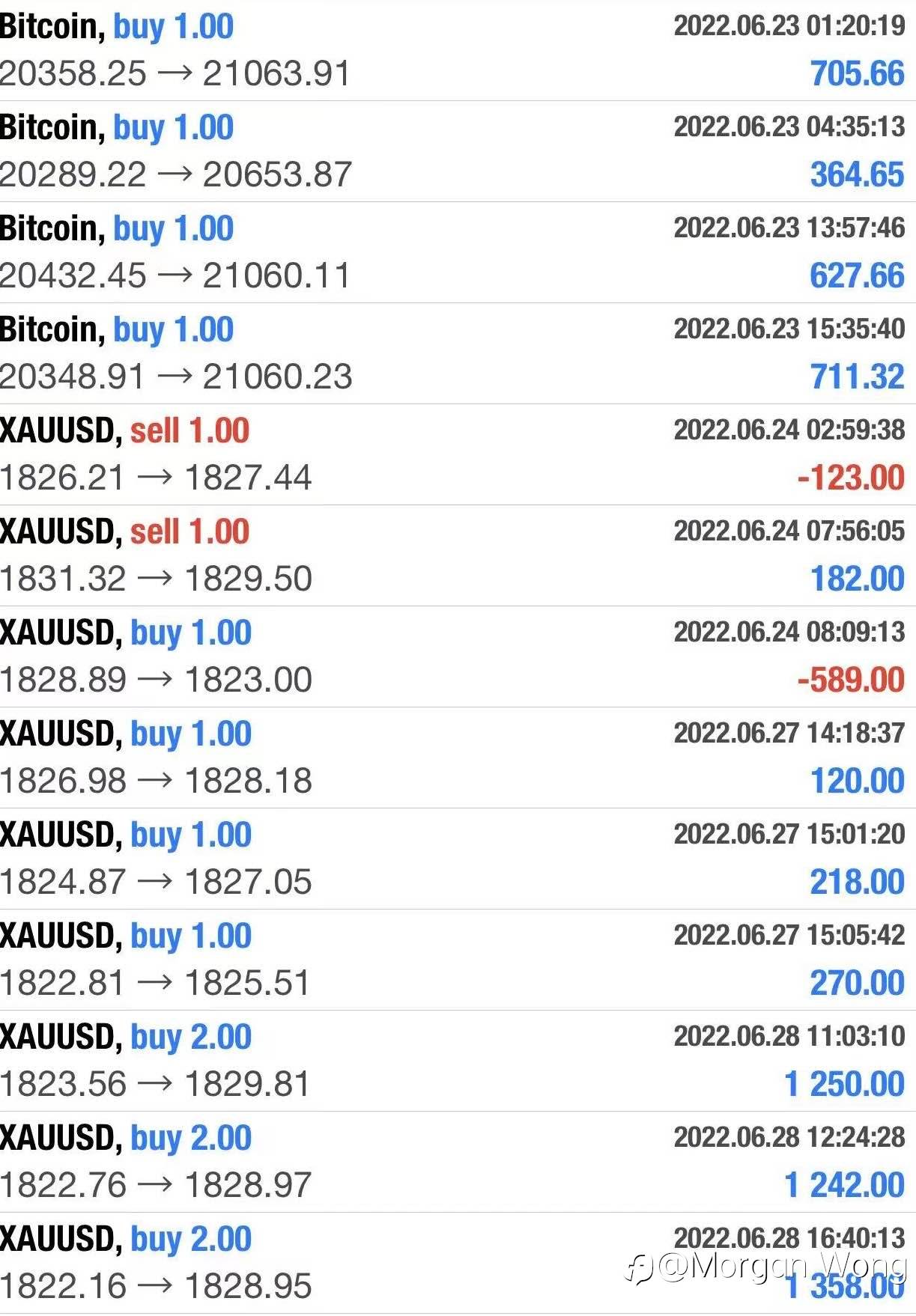The height and width of the screenshot is (1316, 916).
Task: Click the timestamp 2022.06.27 15:01:20
Action: [789, 835]
